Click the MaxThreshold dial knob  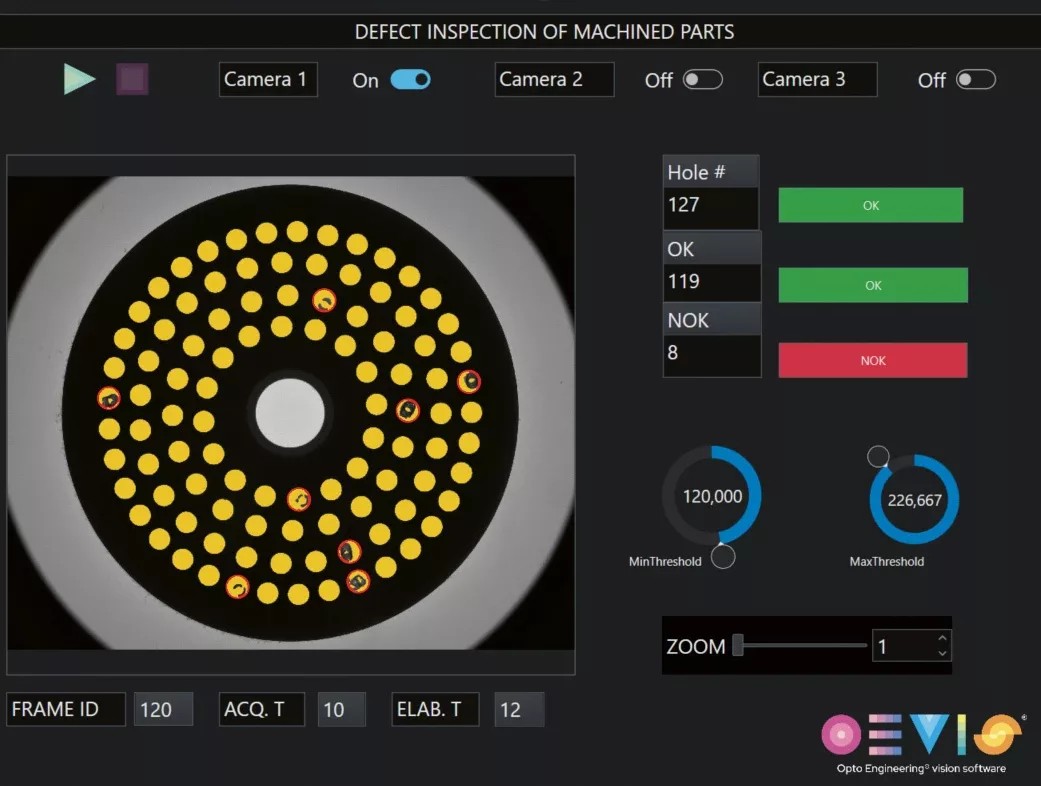pos(878,457)
